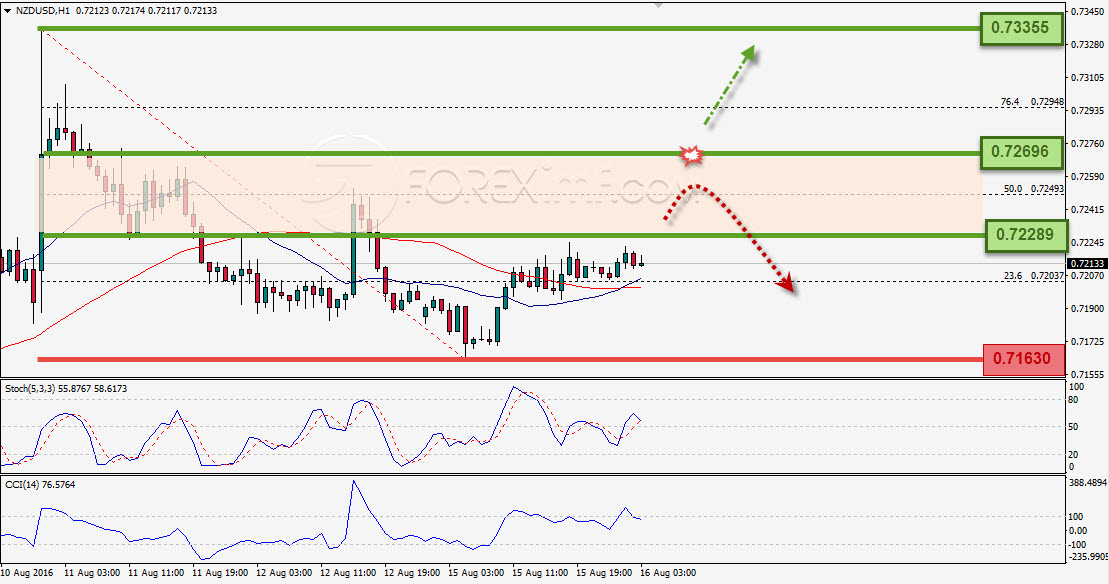Click the 15 Aug 19:00 time axis label
This screenshot has height=584, width=1109.
[x=604, y=573]
